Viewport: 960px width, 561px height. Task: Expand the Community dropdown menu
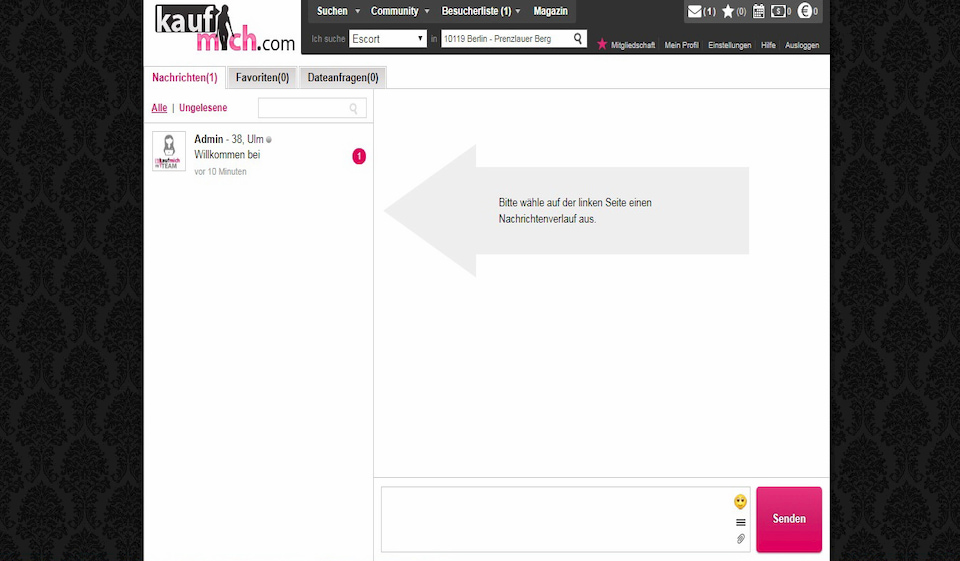tap(400, 11)
